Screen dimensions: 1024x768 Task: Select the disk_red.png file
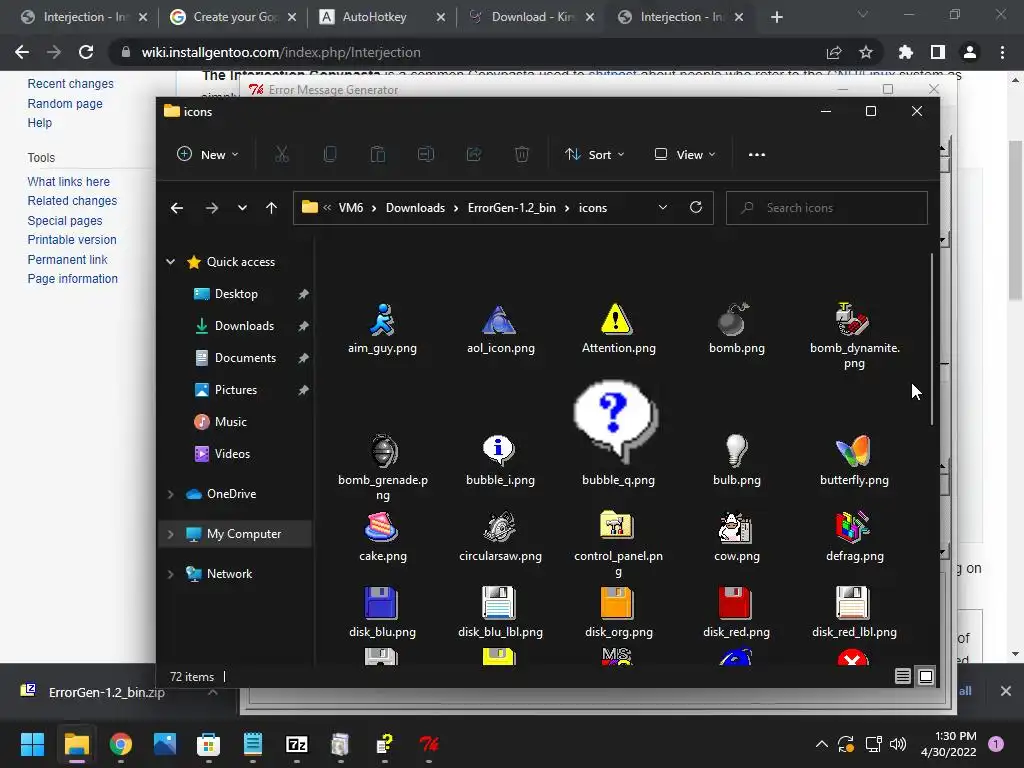click(737, 612)
